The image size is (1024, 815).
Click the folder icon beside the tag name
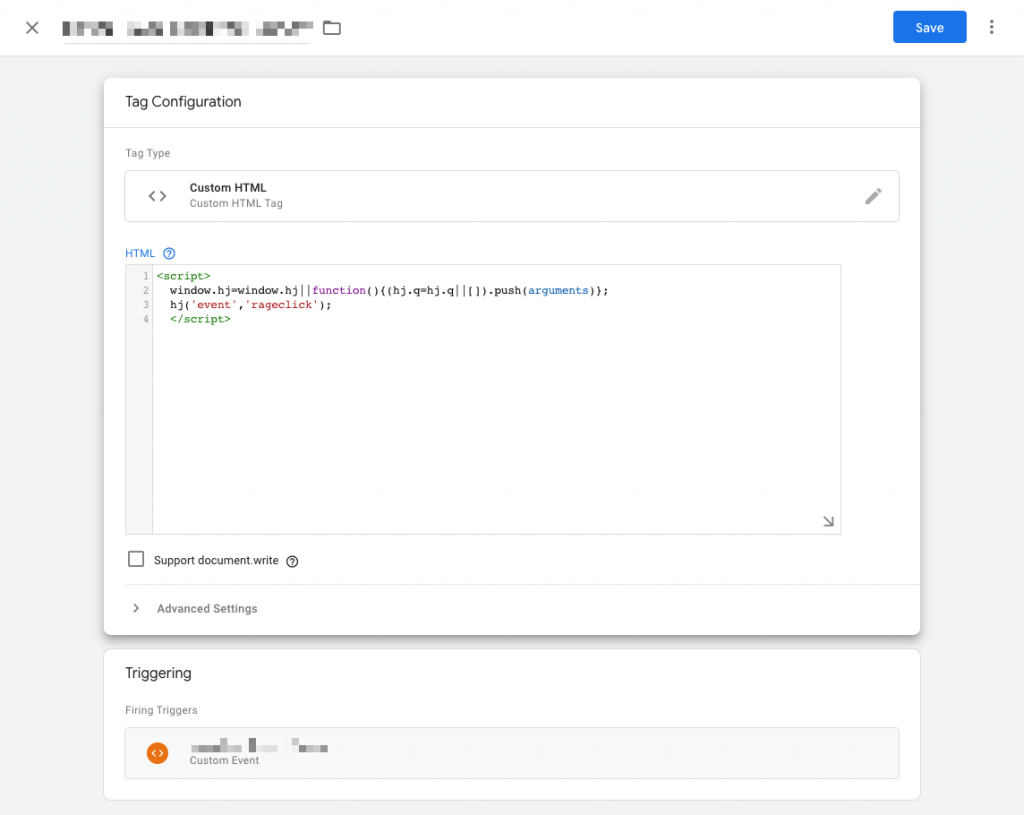click(x=331, y=28)
